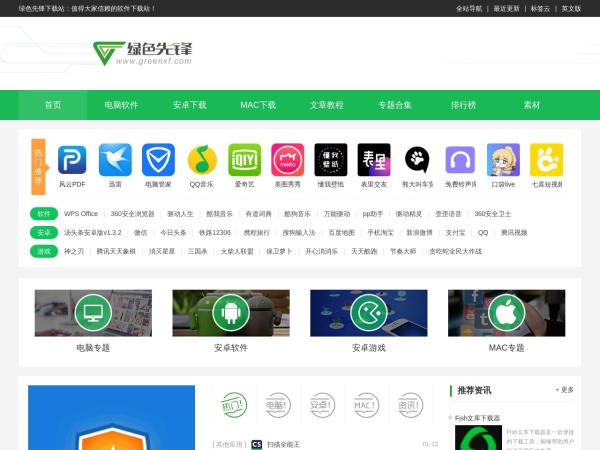Click the 美图秀秀 meitu icon
The width and height of the screenshot is (600, 450).
(x=288, y=160)
